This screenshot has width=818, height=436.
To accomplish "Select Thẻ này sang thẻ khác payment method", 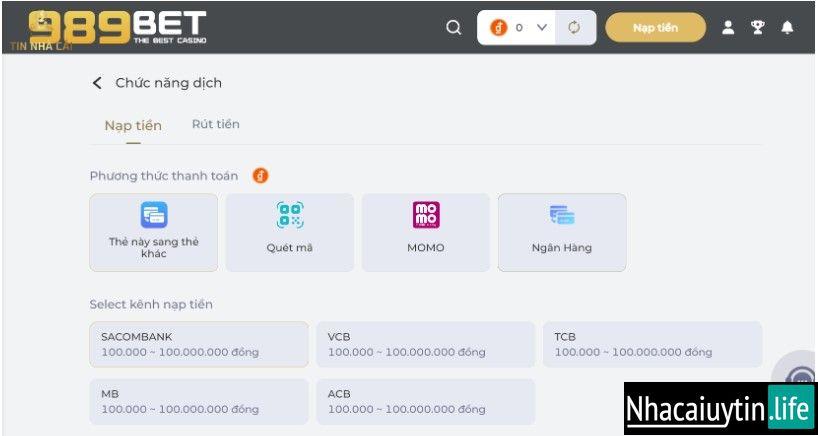I will click(153, 232).
